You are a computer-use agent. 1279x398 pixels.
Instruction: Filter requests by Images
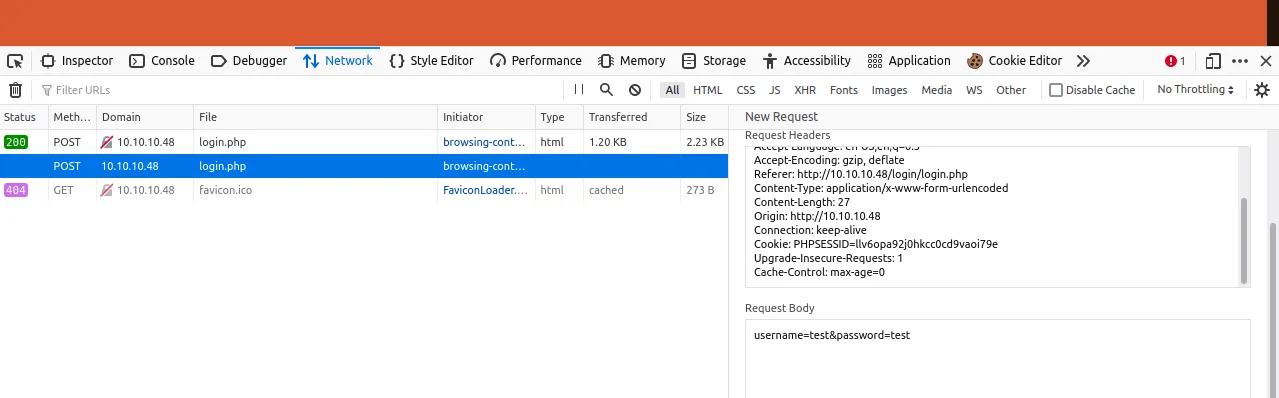(x=890, y=90)
